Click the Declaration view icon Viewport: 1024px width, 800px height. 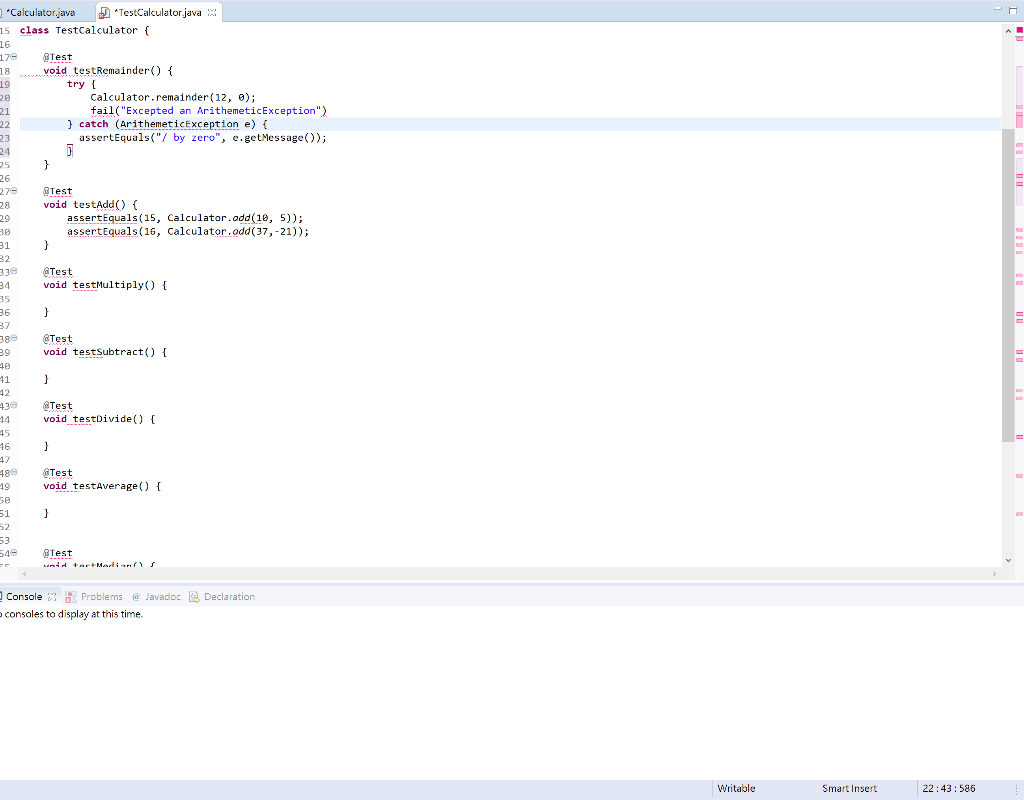(x=193, y=596)
